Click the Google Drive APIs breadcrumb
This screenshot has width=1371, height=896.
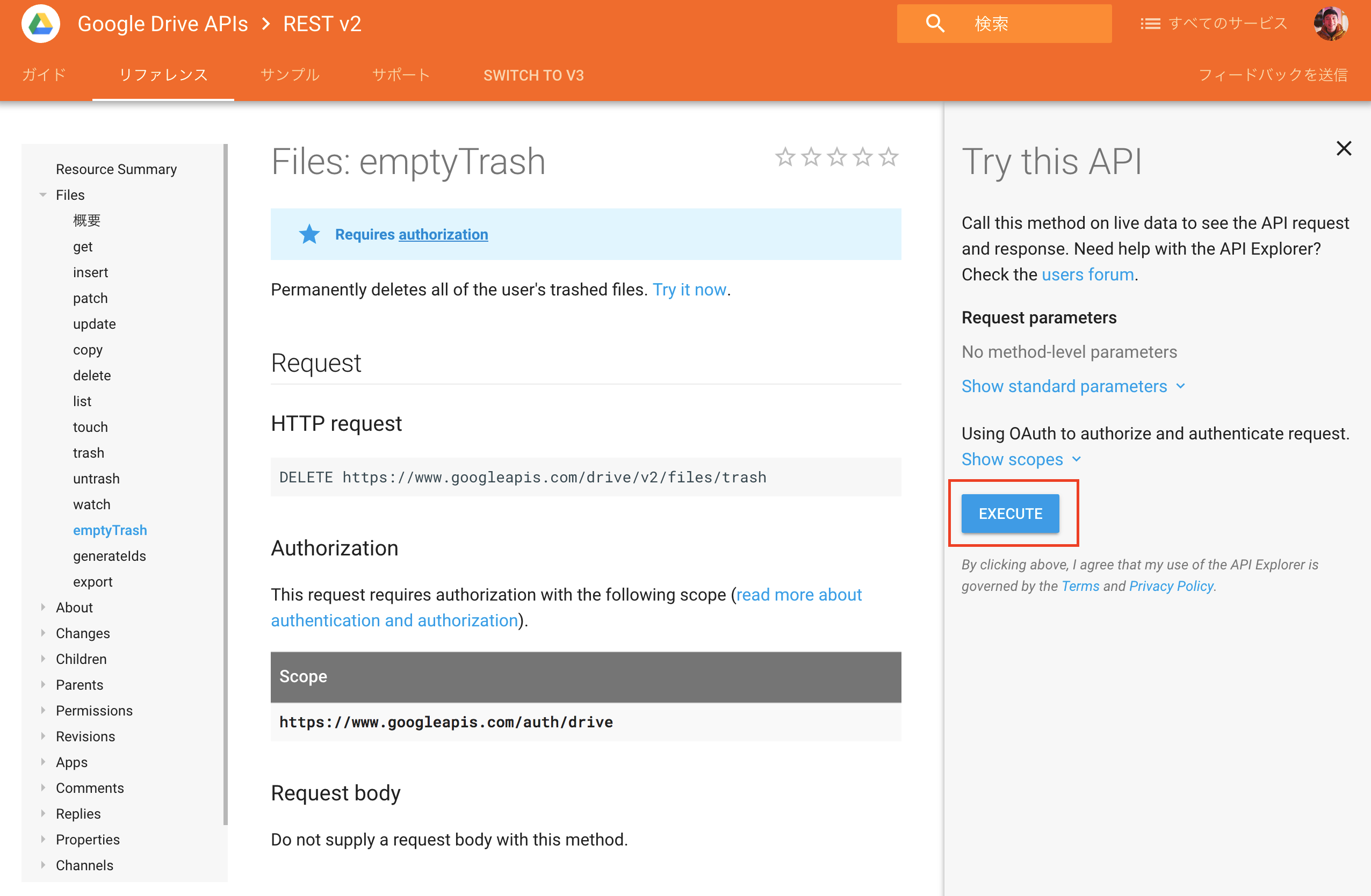click(162, 24)
